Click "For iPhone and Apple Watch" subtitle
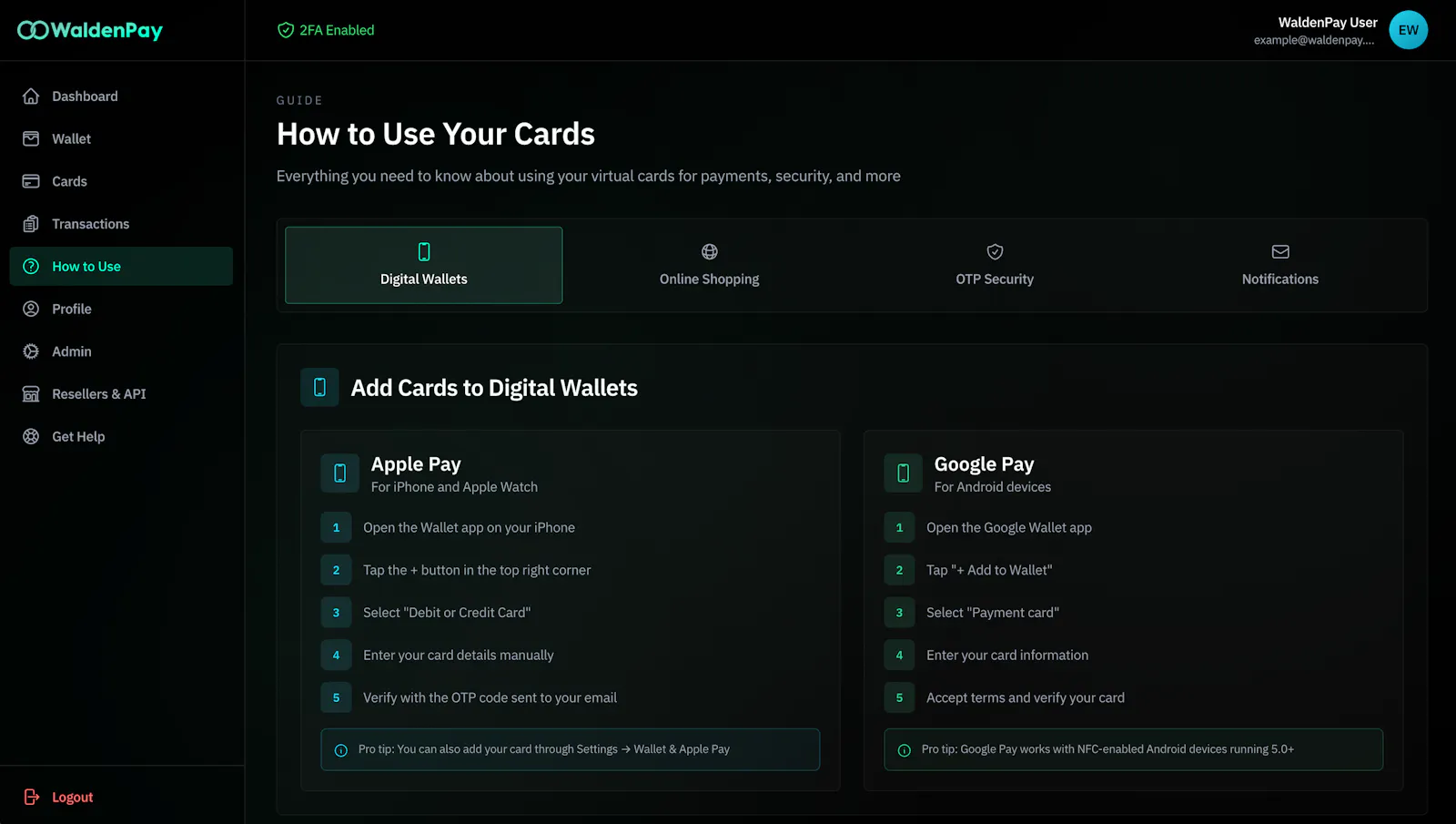The height and width of the screenshot is (824, 1456). [454, 487]
